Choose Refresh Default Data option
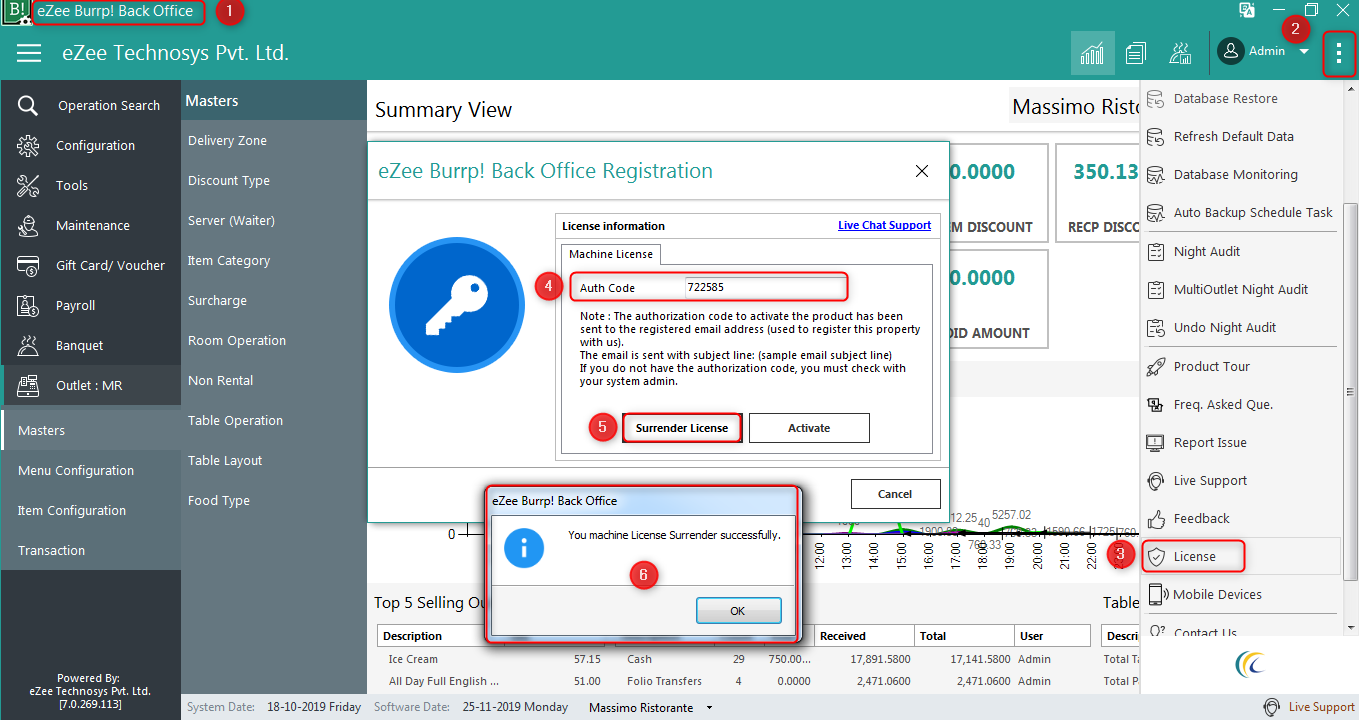1359x720 pixels. (1240, 136)
